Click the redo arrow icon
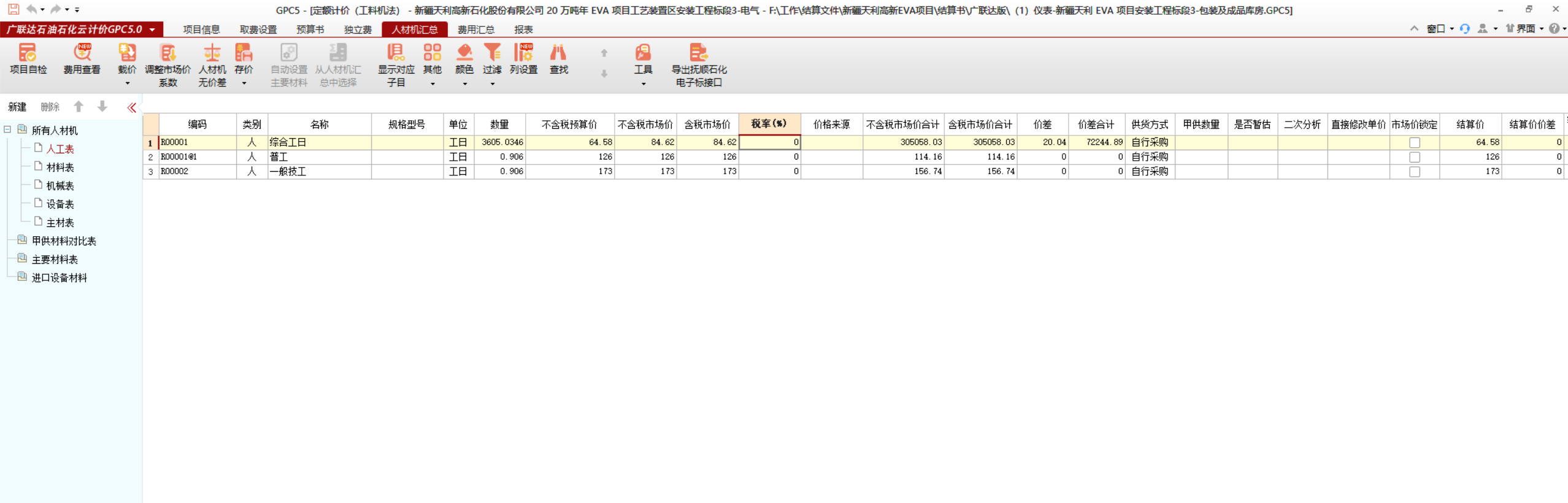Image resolution: width=1568 pixels, height=503 pixels. (56, 9)
